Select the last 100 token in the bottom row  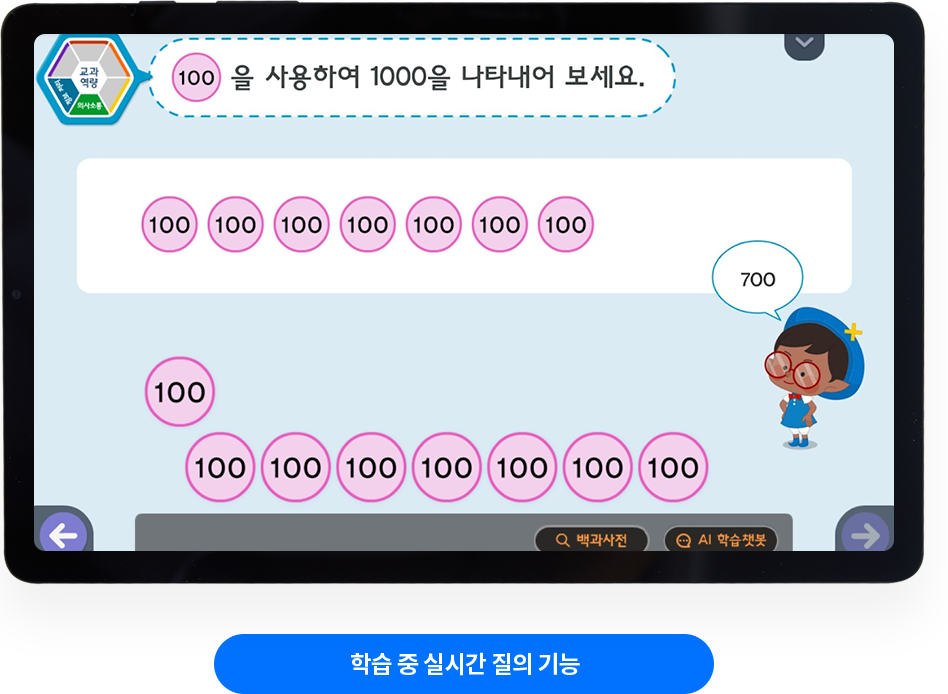point(673,467)
